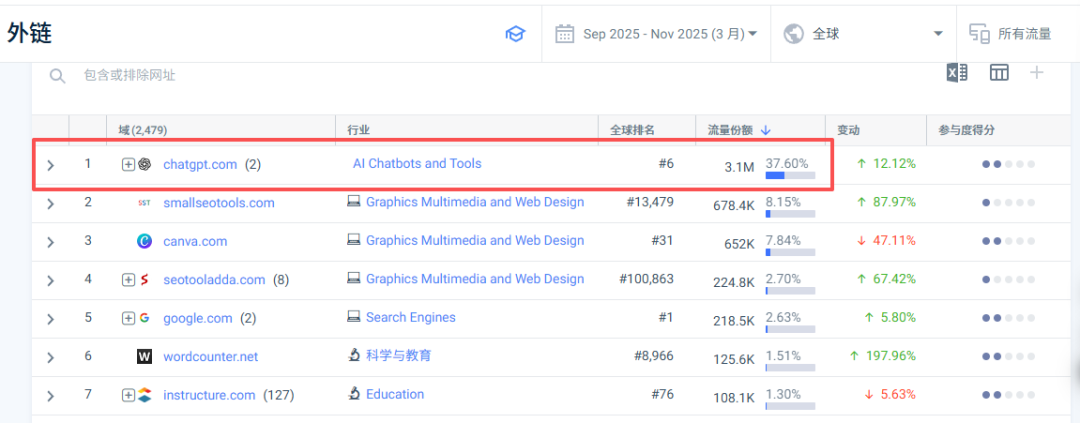Click the monitor icon in google.com row
The width and height of the screenshot is (1080, 423).
353,318
